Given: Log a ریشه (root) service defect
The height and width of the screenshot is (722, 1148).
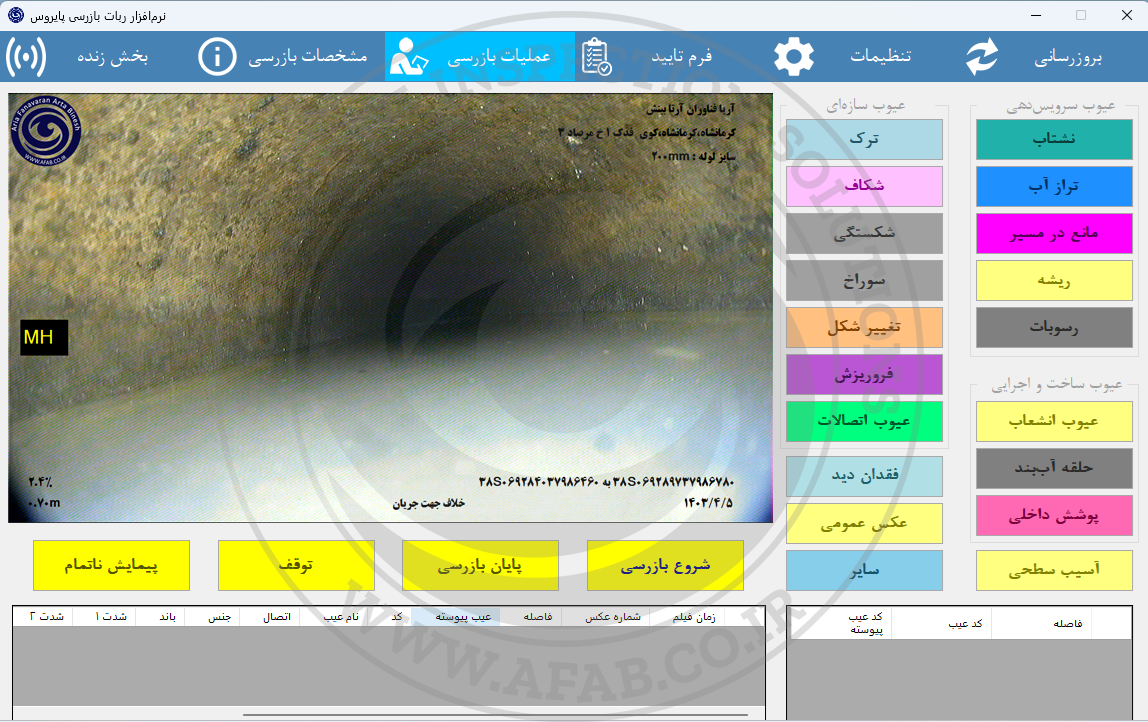Looking at the screenshot, I should pos(1054,280).
